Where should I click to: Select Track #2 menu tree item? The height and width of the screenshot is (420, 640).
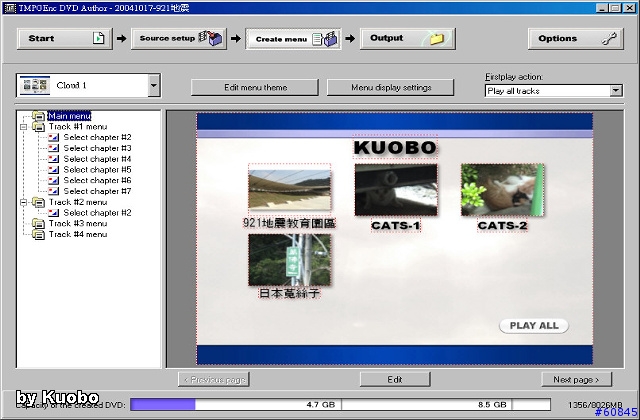78,202
